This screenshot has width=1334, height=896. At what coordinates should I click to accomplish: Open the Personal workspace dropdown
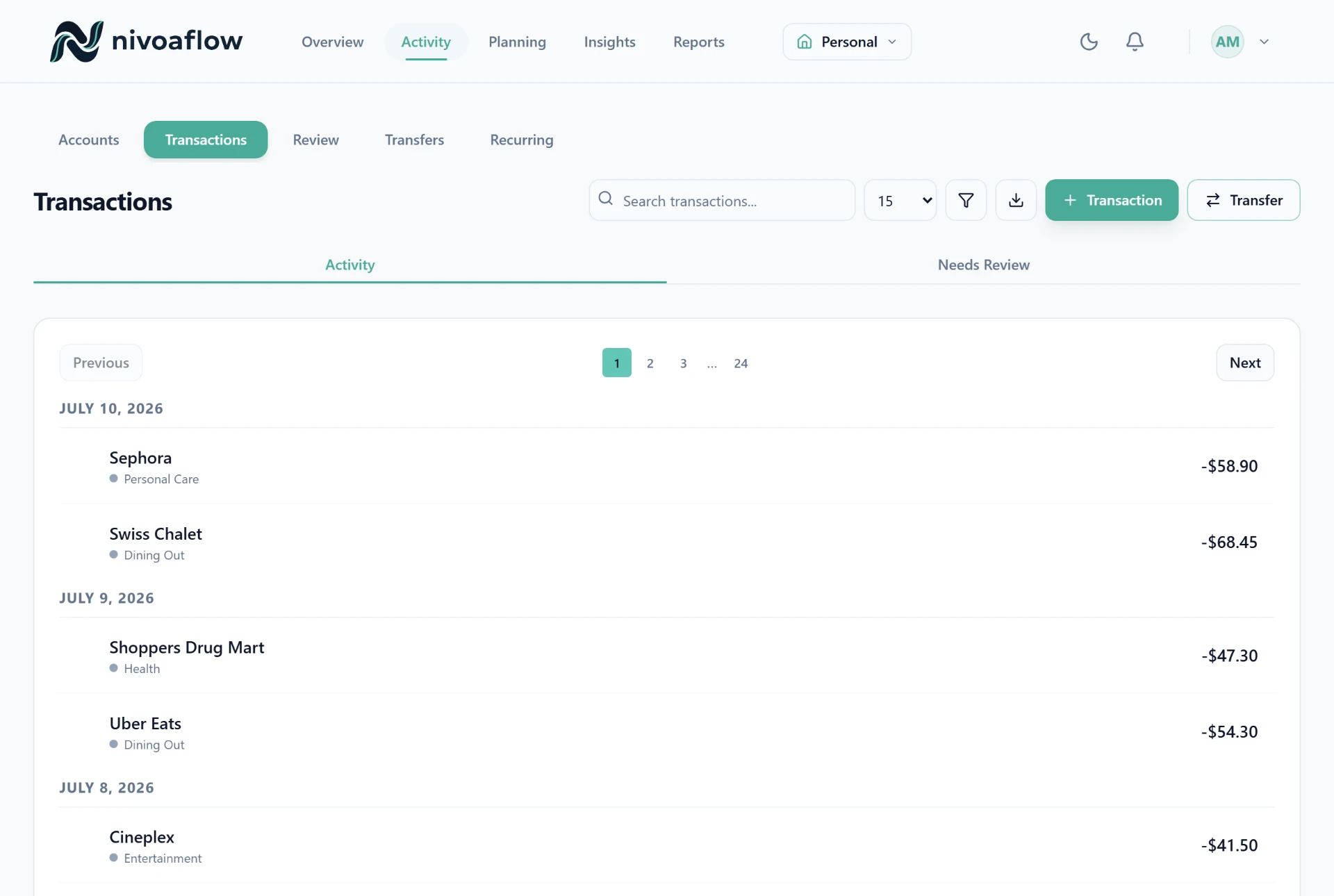tap(847, 42)
